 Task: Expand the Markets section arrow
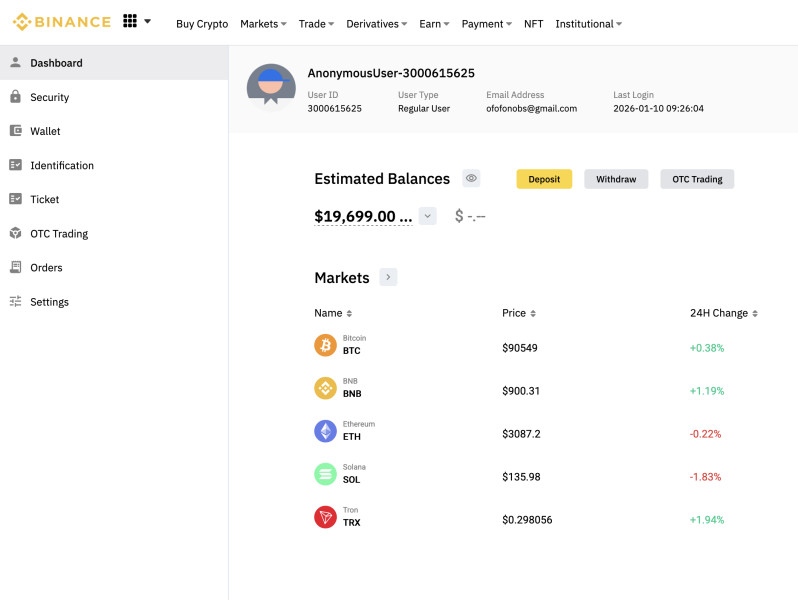pos(388,277)
